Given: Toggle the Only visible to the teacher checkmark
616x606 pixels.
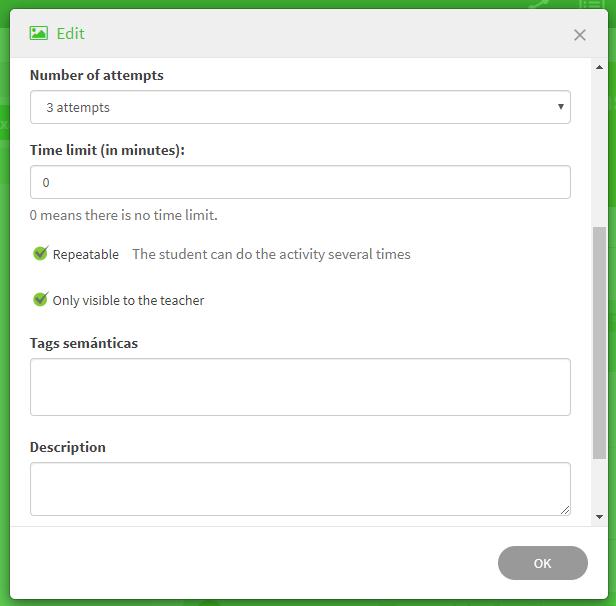Looking at the screenshot, I should (40, 300).
